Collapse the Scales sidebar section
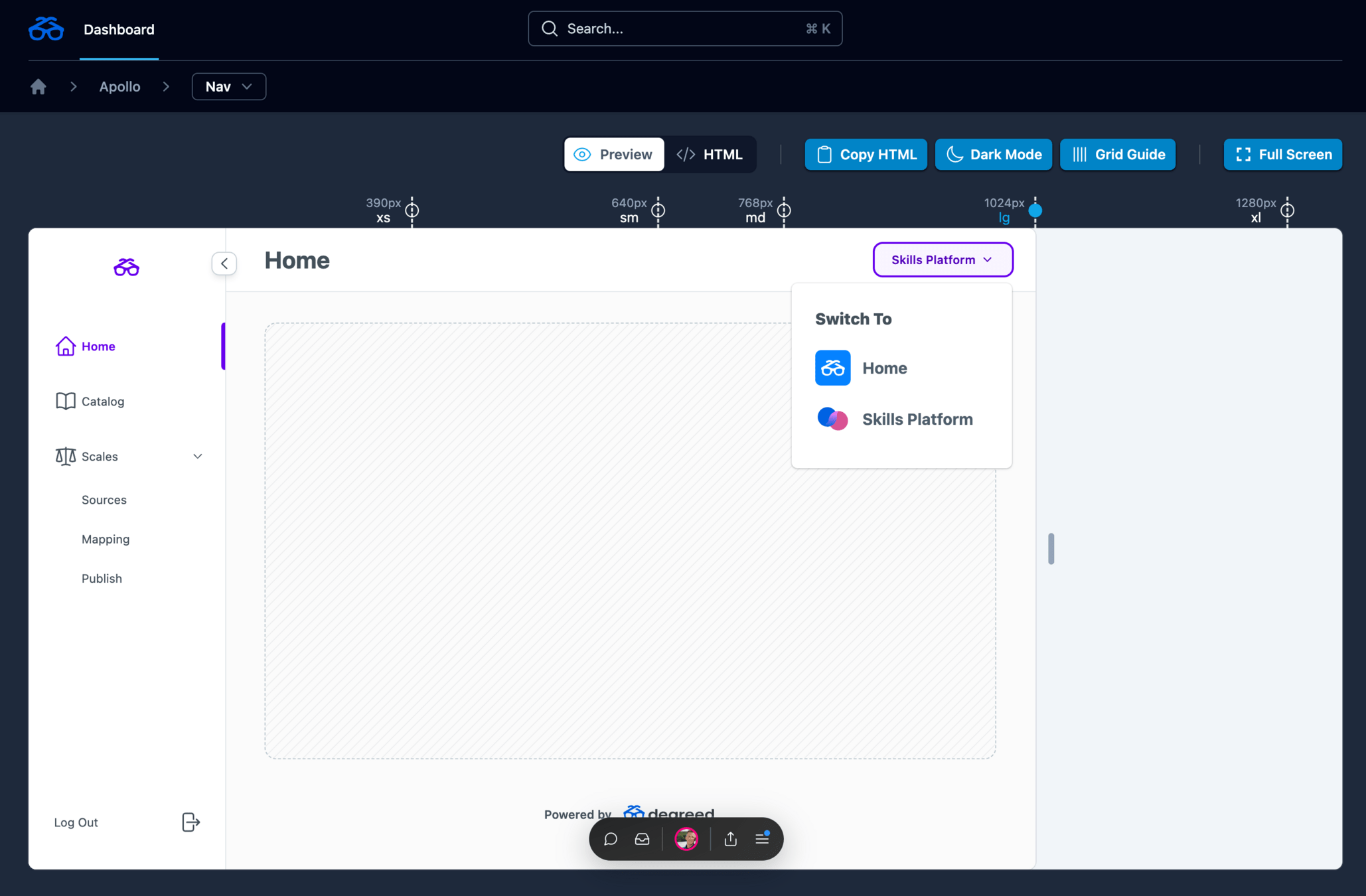 pos(197,457)
